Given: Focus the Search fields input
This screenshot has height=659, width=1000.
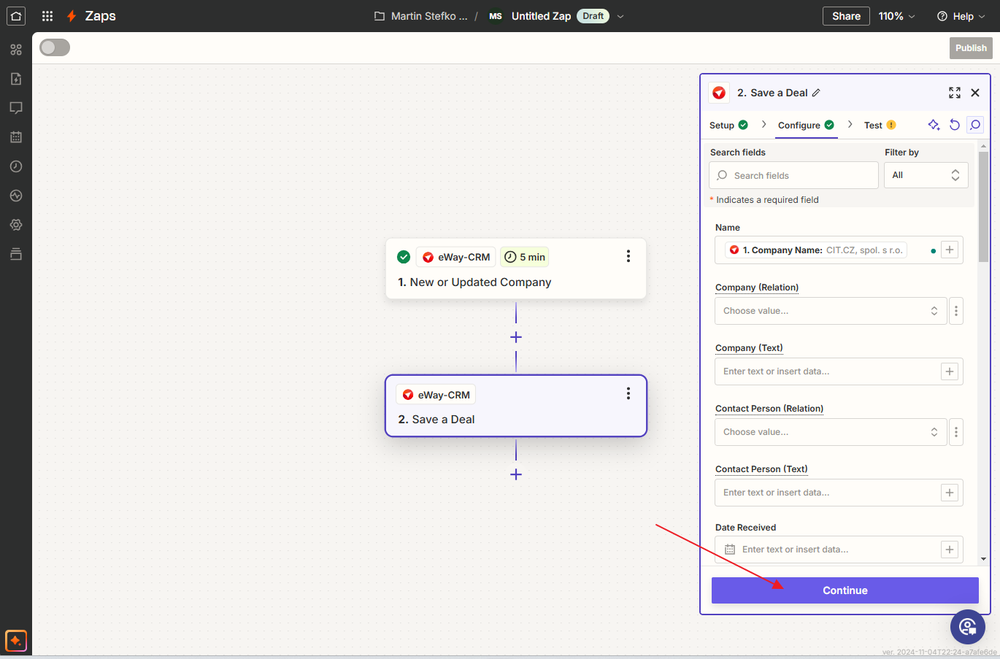Looking at the screenshot, I should 793,175.
